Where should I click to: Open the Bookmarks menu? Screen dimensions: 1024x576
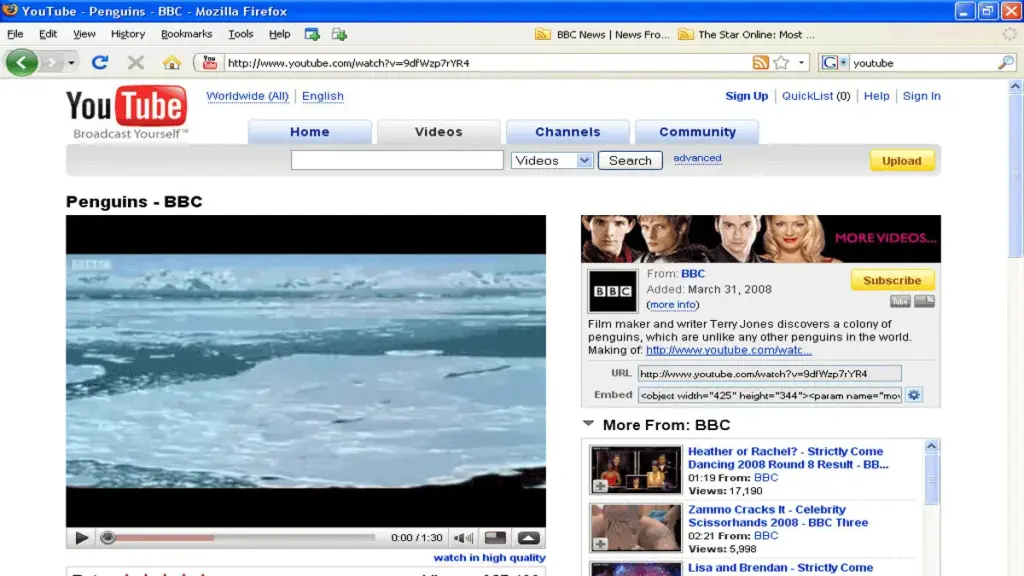click(x=186, y=34)
